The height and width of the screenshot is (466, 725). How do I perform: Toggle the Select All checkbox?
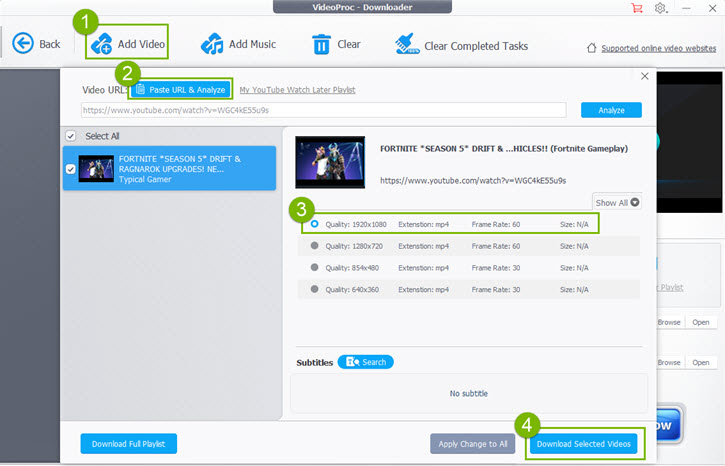[71, 136]
